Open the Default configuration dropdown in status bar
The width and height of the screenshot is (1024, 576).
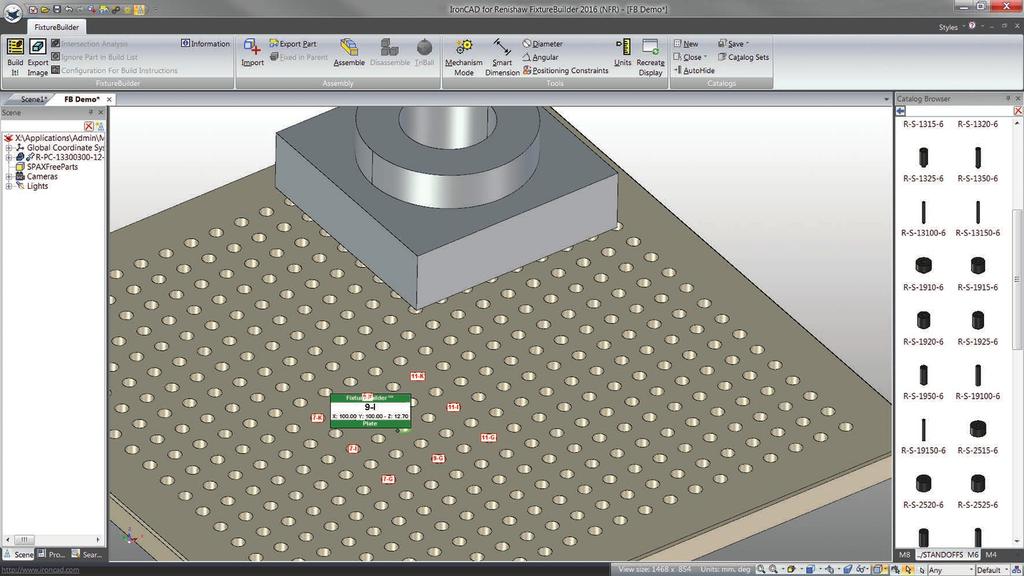click(x=991, y=569)
